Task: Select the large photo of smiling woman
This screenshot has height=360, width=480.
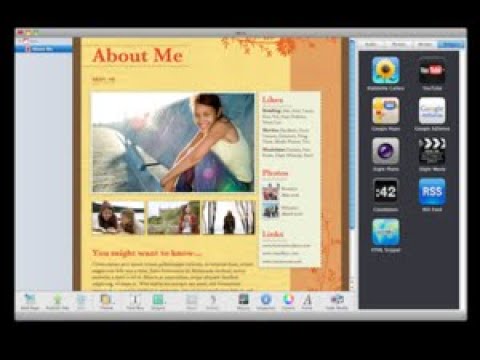Action: coord(173,143)
